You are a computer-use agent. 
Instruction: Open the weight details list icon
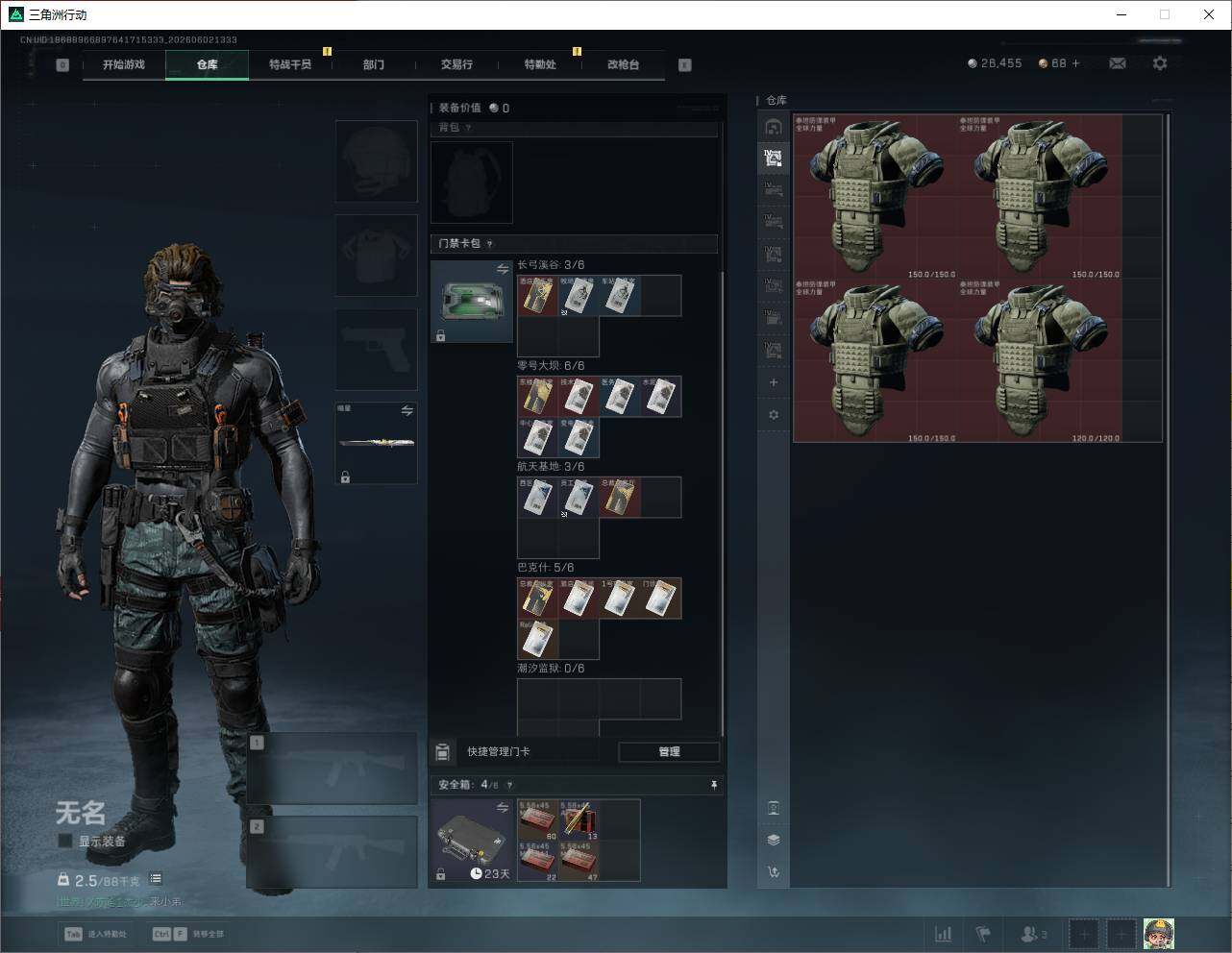[x=156, y=878]
